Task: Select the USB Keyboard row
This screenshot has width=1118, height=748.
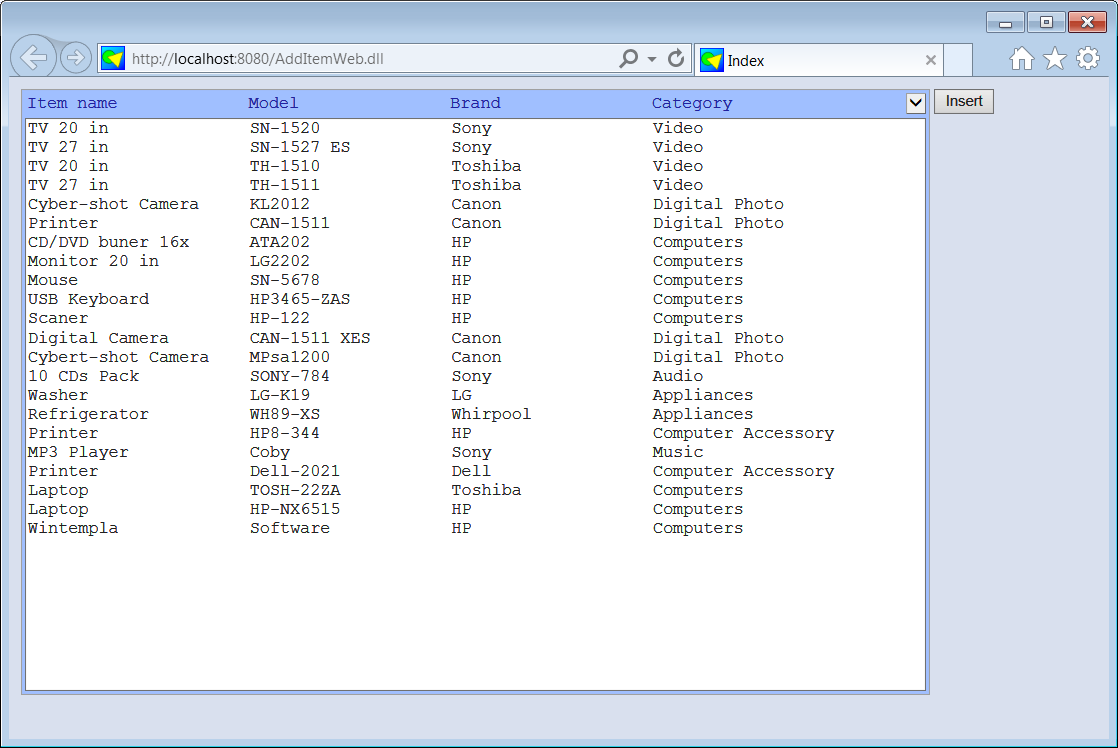Action: pos(476,299)
